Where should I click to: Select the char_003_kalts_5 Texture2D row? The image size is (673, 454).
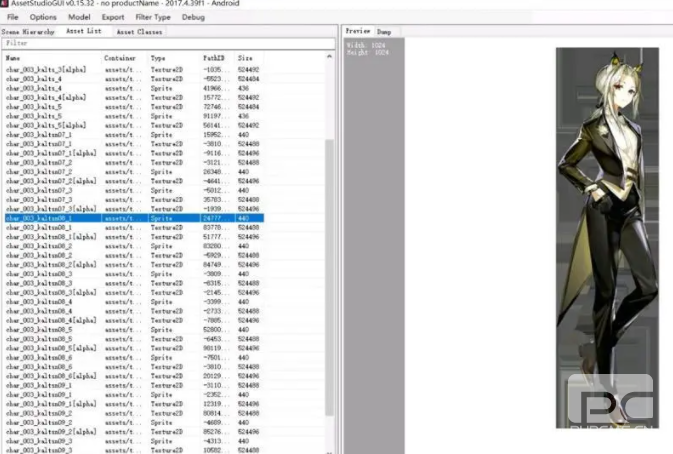point(134,107)
